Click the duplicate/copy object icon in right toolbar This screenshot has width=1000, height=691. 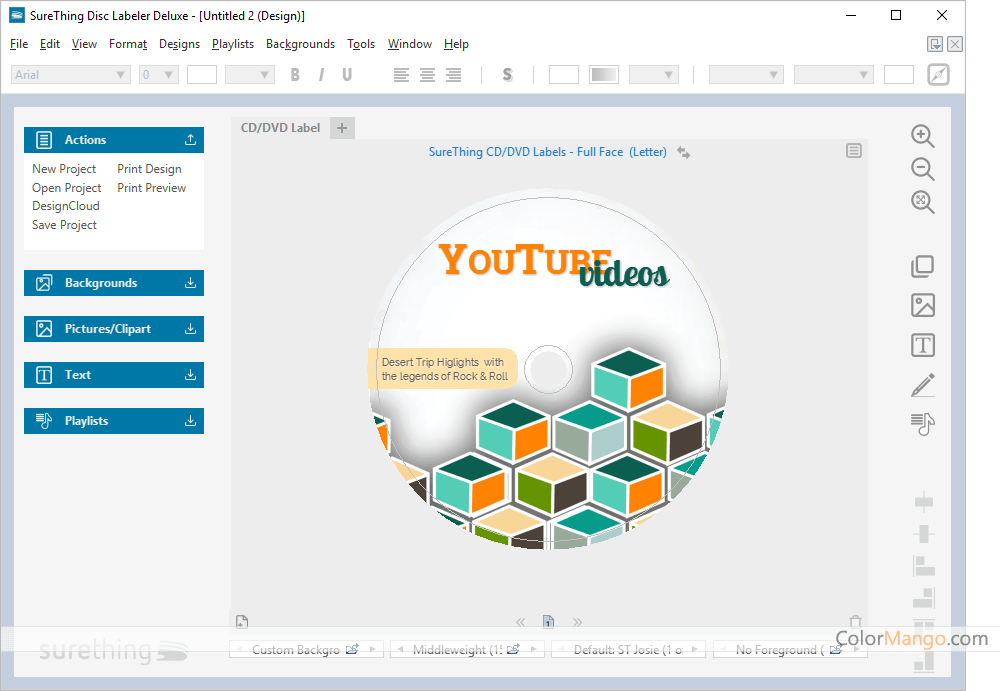[922, 266]
